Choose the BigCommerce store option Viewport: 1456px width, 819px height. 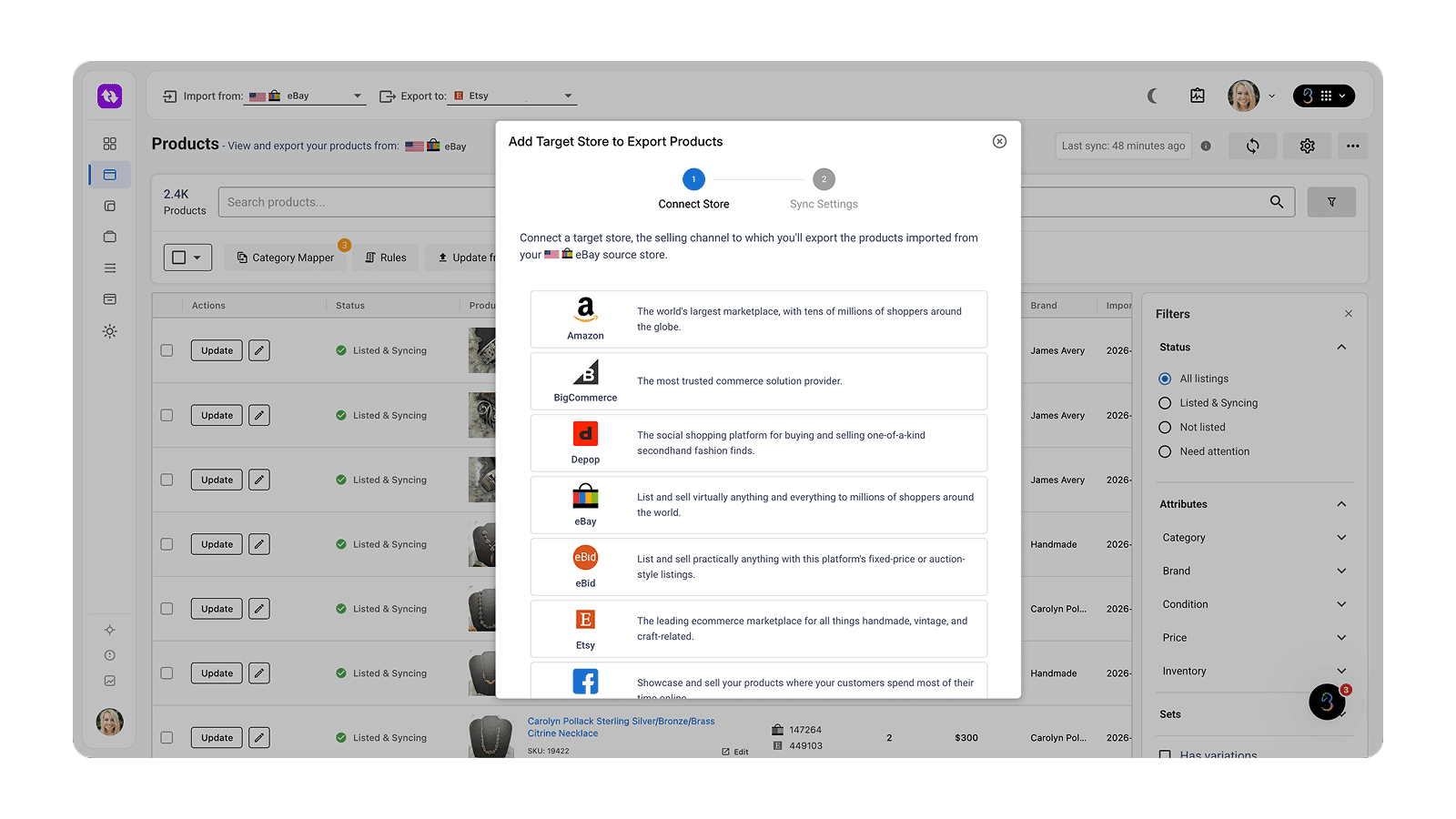coord(758,381)
